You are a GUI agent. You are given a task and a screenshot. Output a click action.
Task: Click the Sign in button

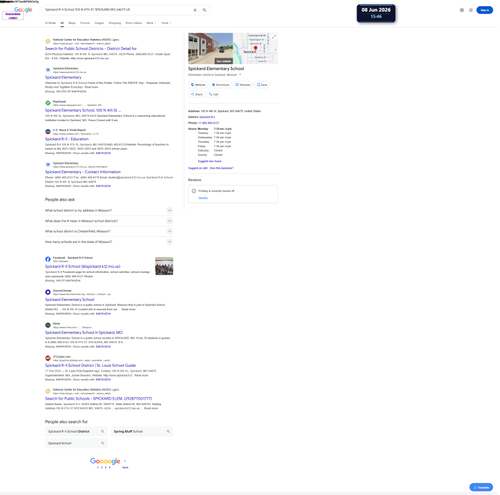pos(485,10)
